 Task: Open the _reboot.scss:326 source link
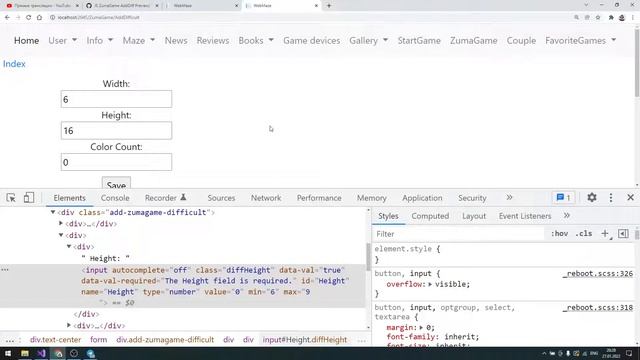click(x=598, y=273)
